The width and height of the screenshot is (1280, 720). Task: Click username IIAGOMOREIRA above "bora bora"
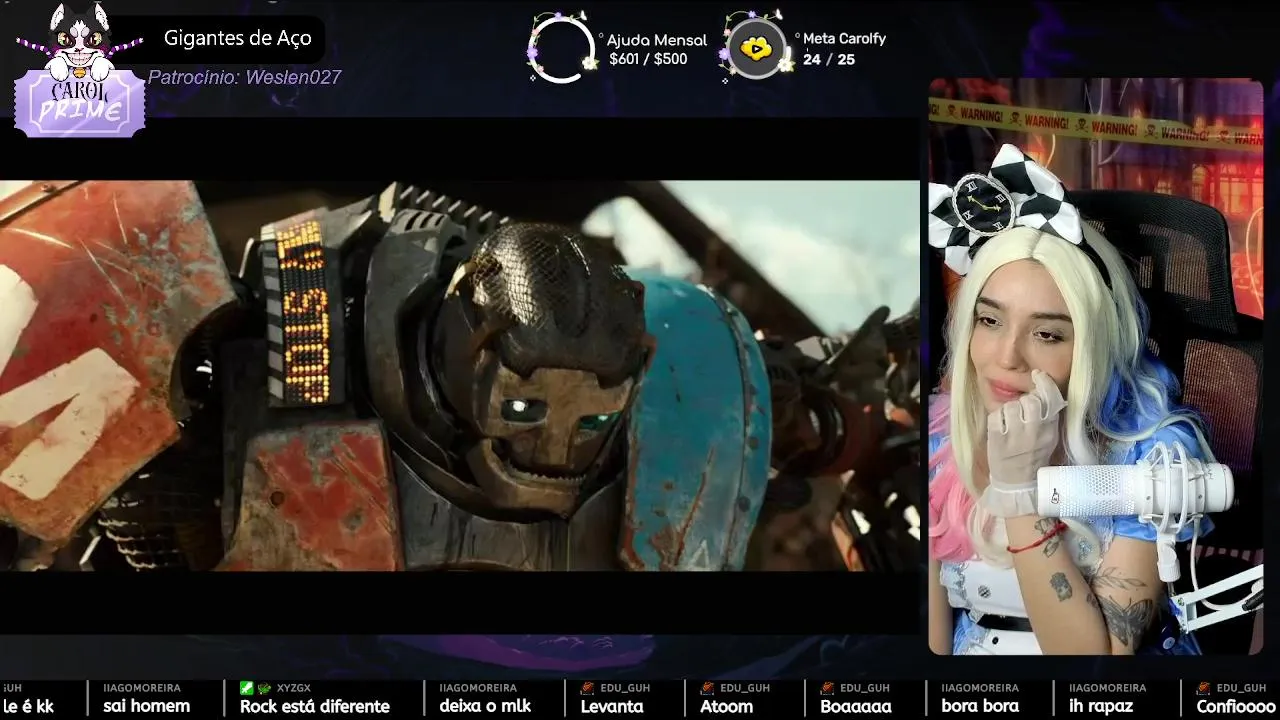980,688
